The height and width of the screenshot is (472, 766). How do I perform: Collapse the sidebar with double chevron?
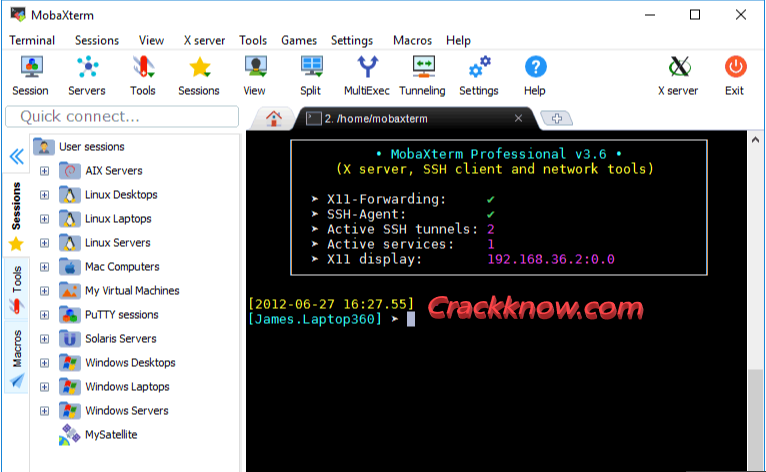click(x=17, y=156)
